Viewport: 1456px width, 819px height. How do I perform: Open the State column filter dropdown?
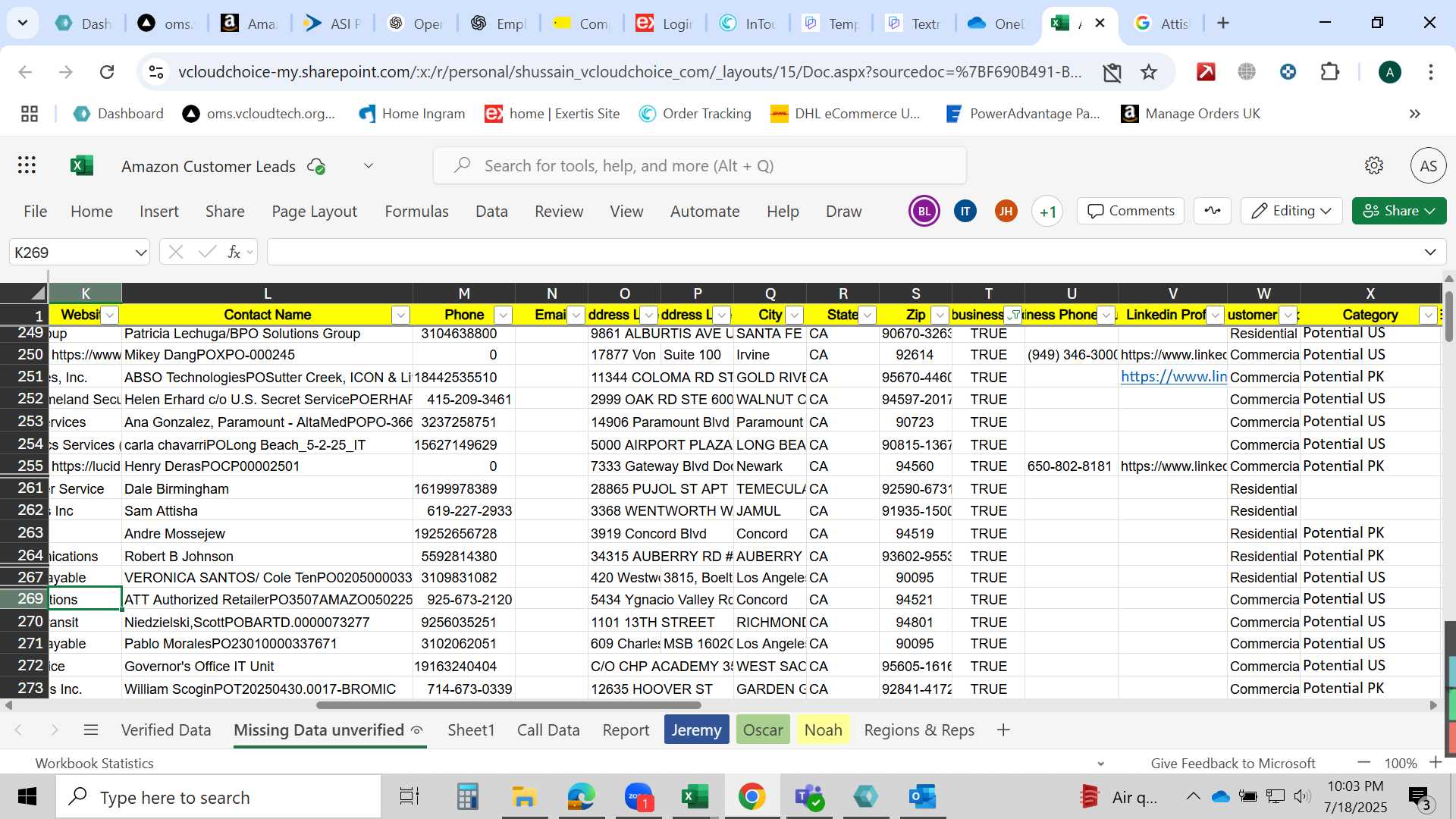pos(867,315)
